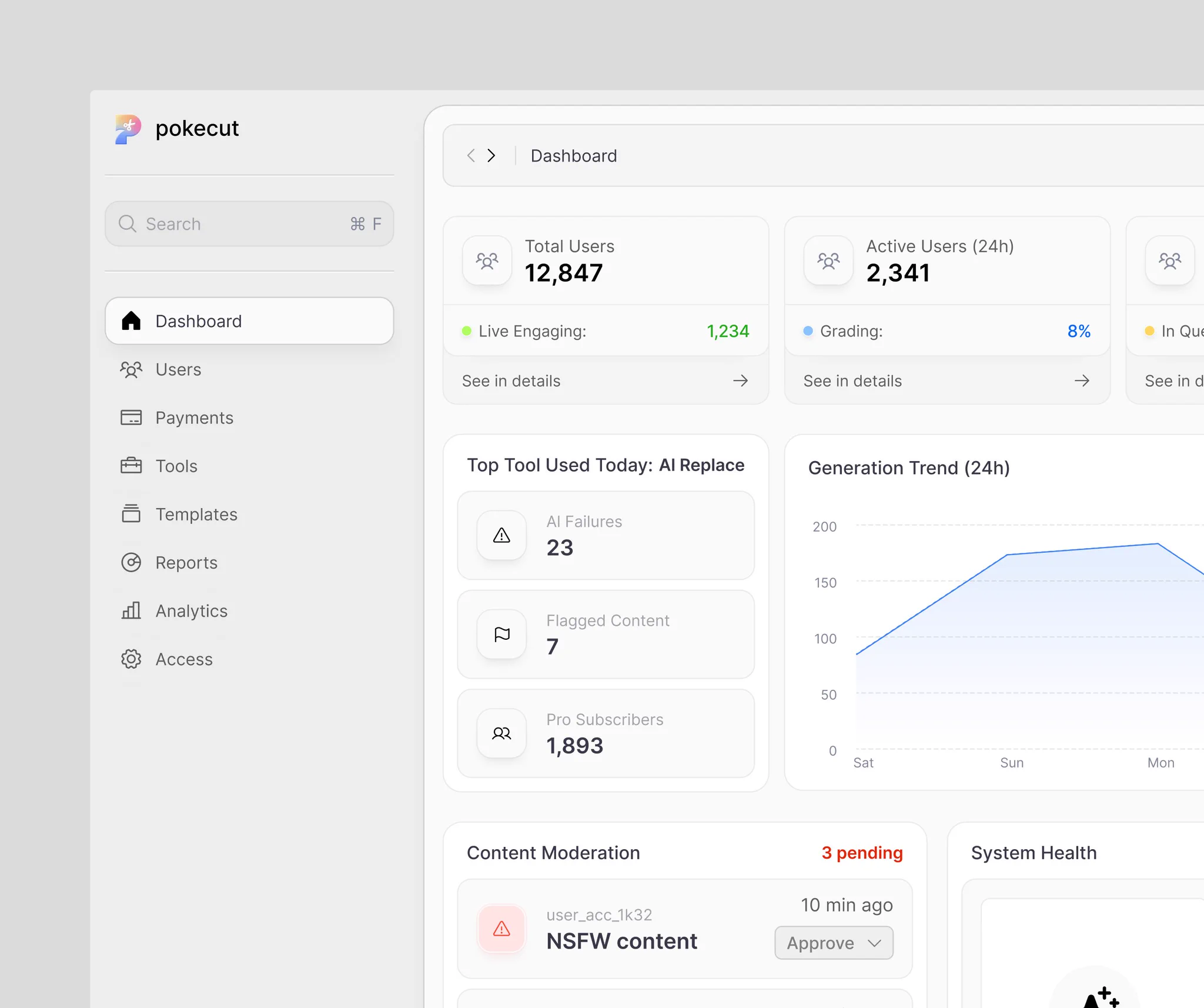Viewport: 1204px width, 1008px height.
Task: Go forward with the right chevron
Action: click(491, 155)
